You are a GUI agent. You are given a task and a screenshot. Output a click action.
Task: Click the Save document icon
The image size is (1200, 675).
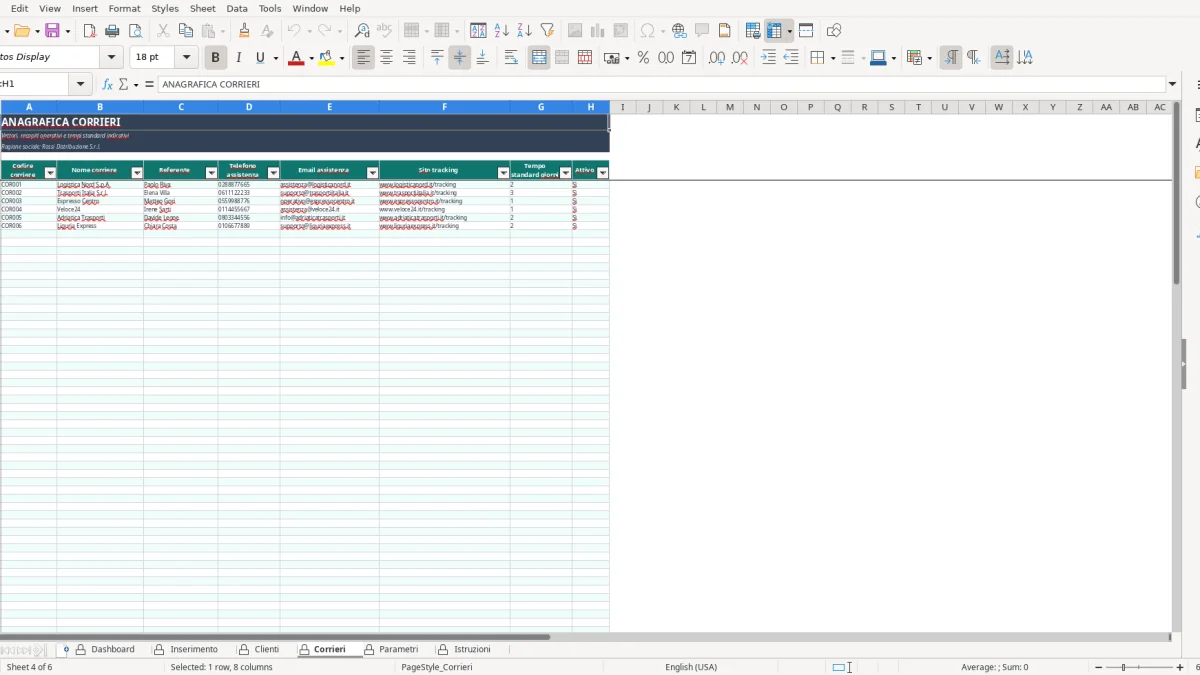coord(52,31)
